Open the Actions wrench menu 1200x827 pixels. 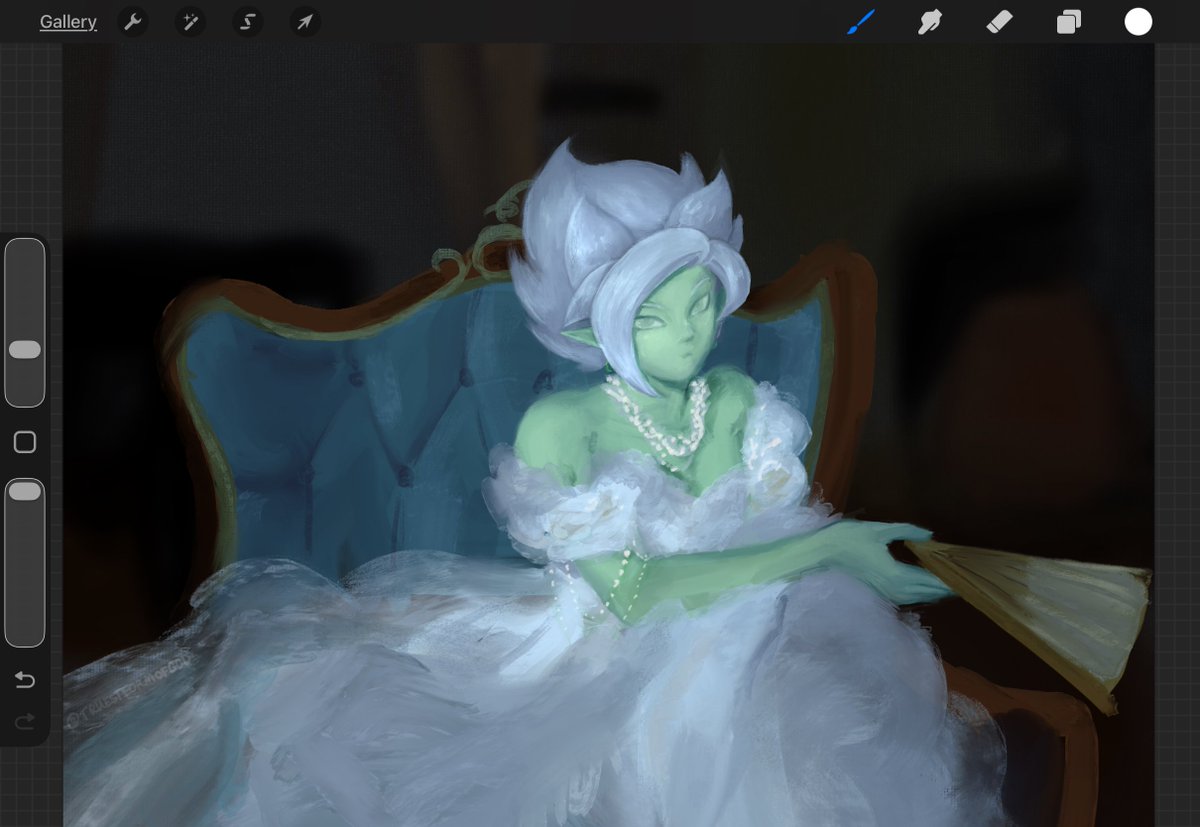(133, 22)
